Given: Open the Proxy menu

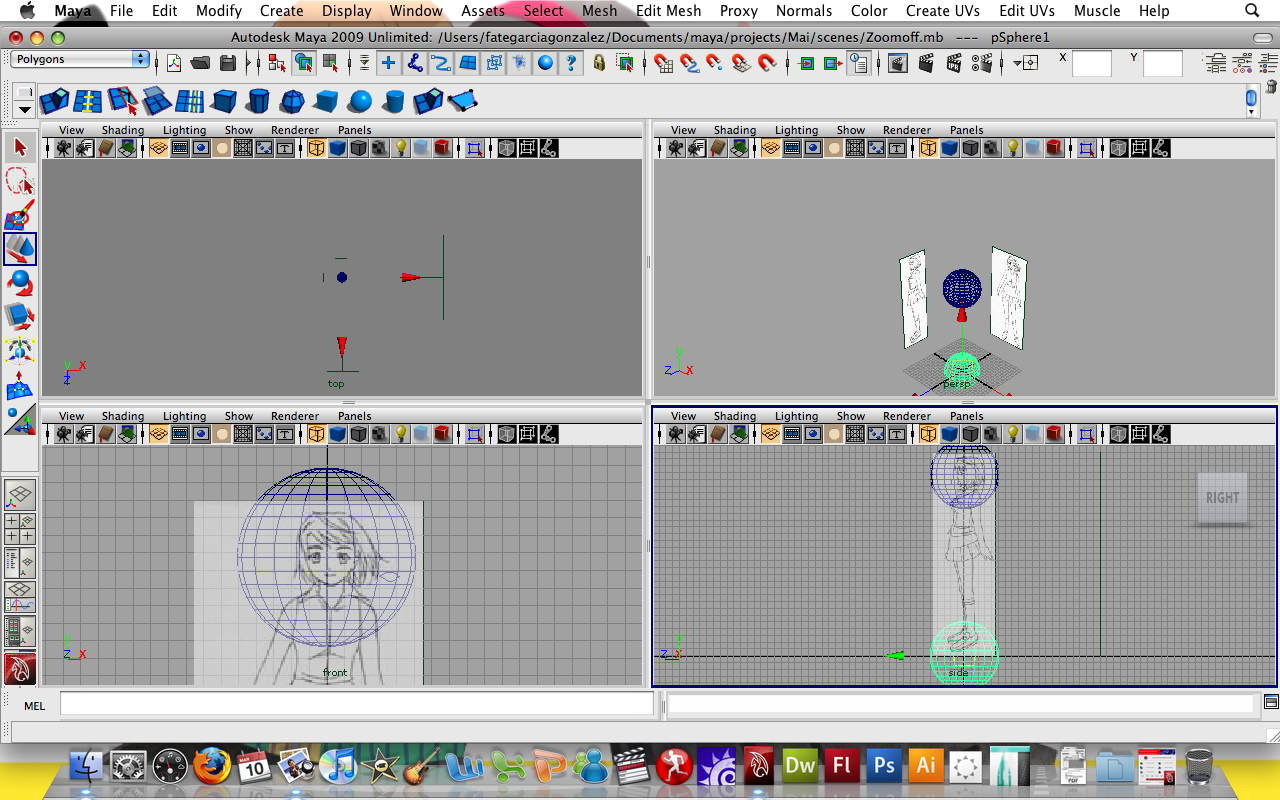Looking at the screenshot, I should 739,11.
